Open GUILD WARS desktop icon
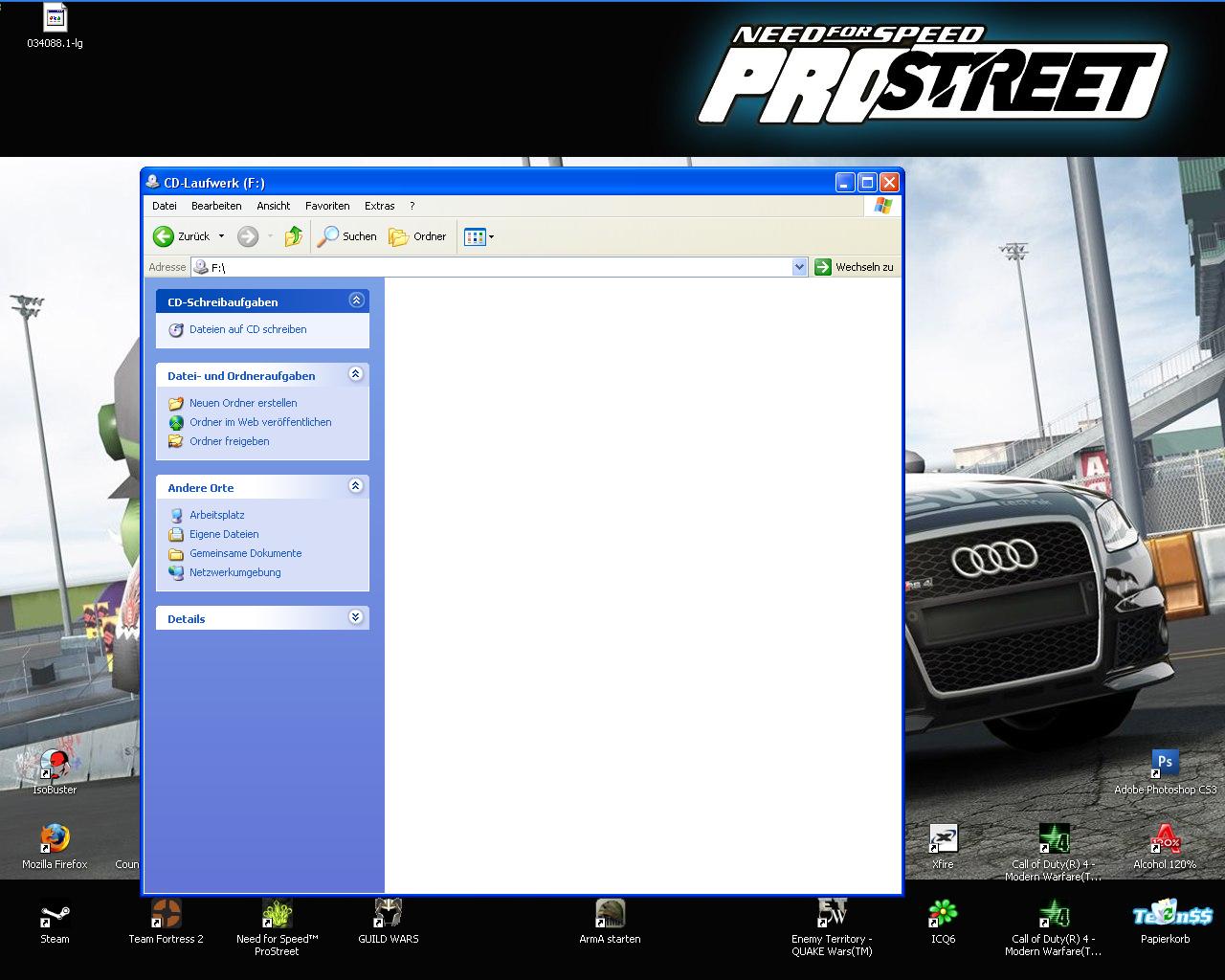This screenshot has height=980, width=1225. coord(388,921)
